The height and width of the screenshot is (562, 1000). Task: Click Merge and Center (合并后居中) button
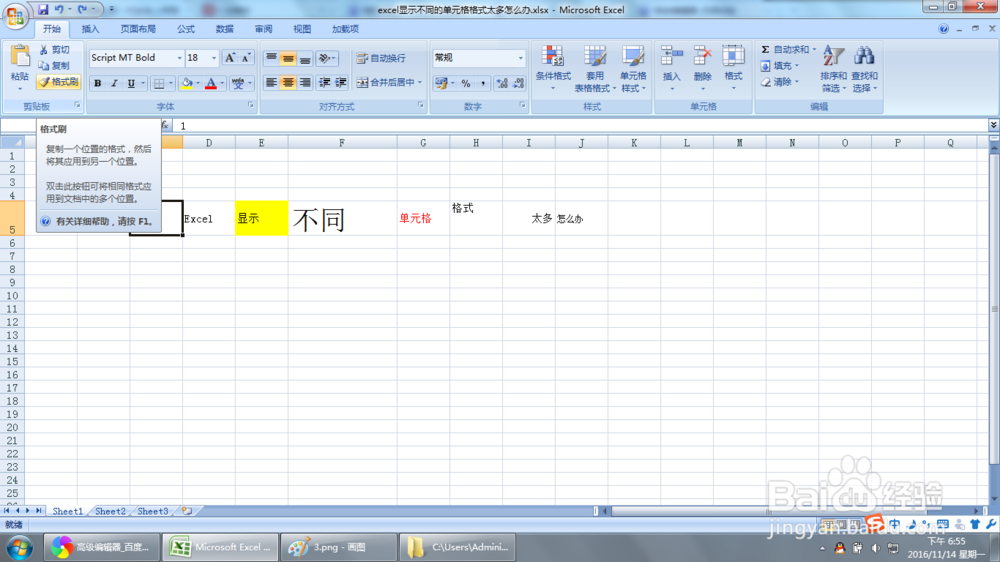click(385, 82)
